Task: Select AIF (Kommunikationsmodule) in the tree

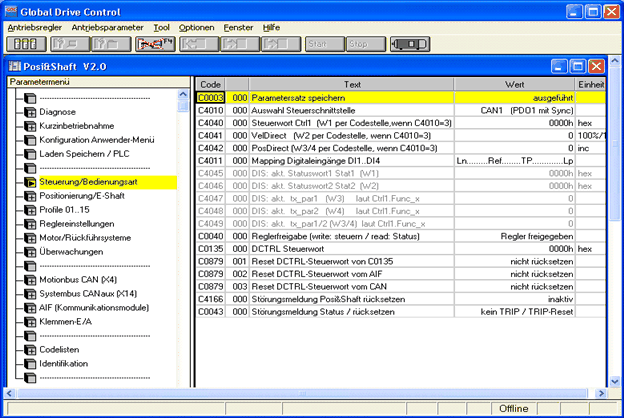Action: click(x=91, y=309)
